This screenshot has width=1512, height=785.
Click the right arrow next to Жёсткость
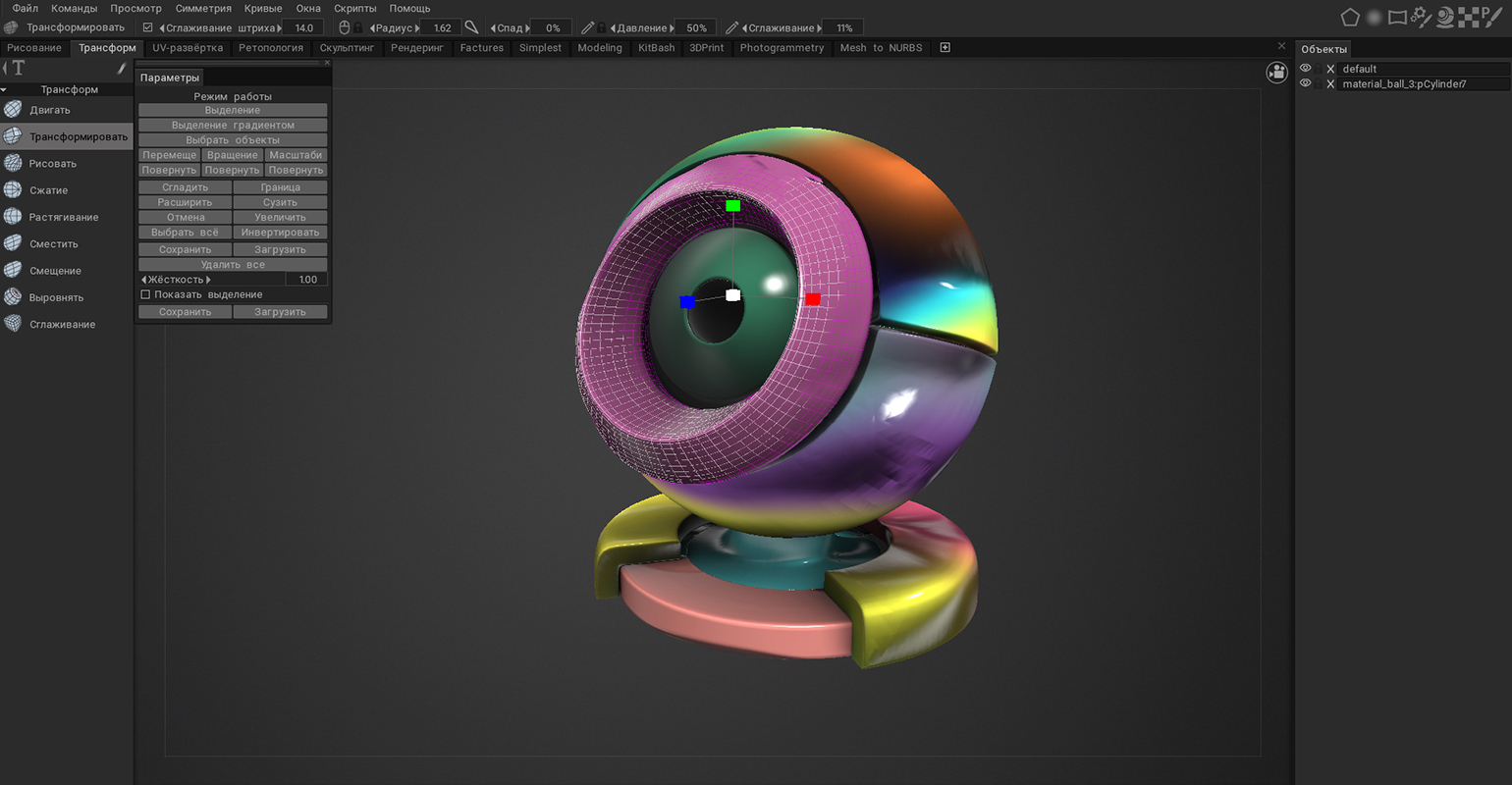pyautogui.click(x=208, y=280)
